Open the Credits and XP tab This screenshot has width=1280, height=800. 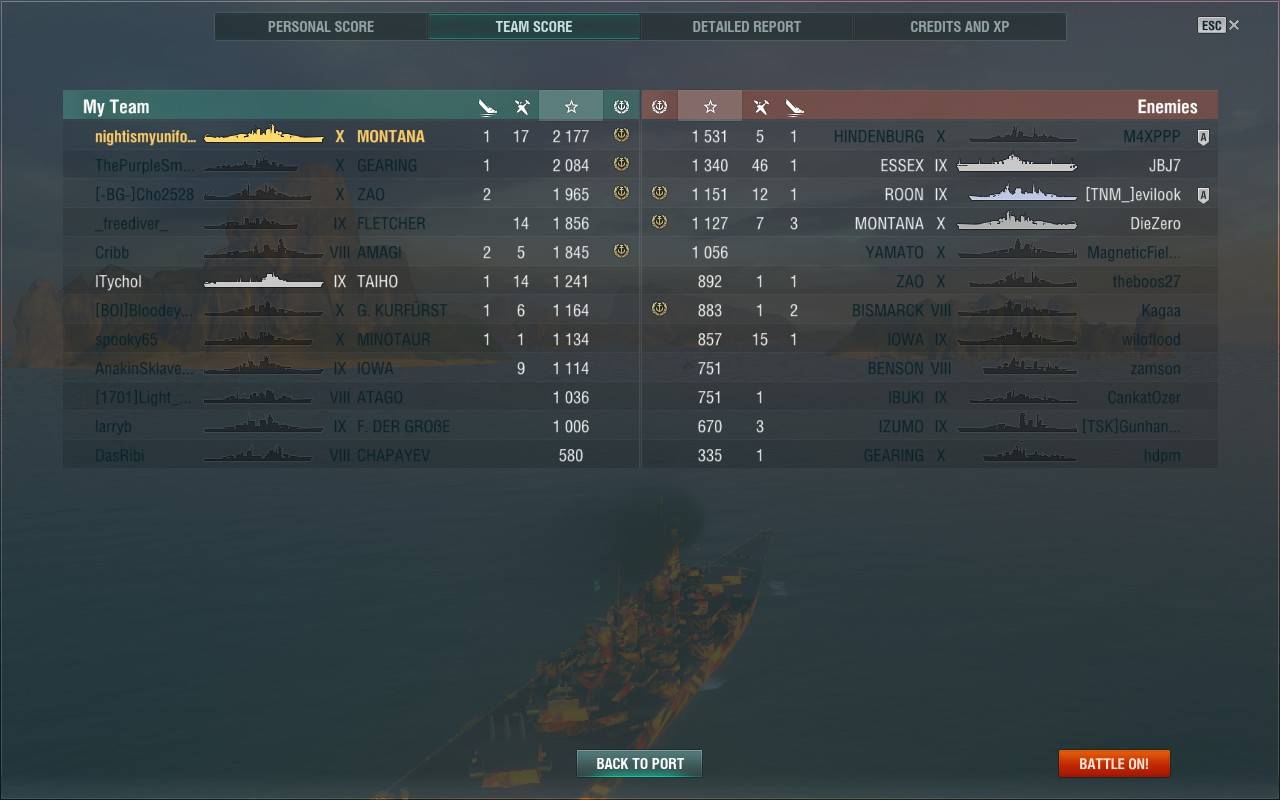(959, 27)
